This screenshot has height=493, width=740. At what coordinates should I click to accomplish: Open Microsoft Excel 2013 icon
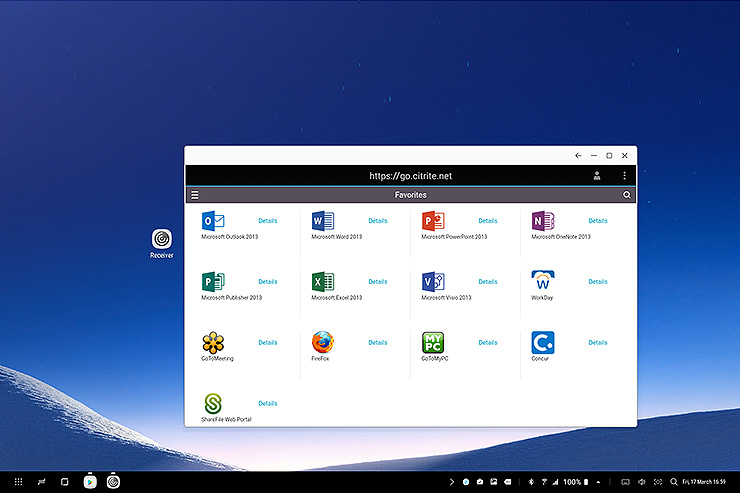[323, 281]
